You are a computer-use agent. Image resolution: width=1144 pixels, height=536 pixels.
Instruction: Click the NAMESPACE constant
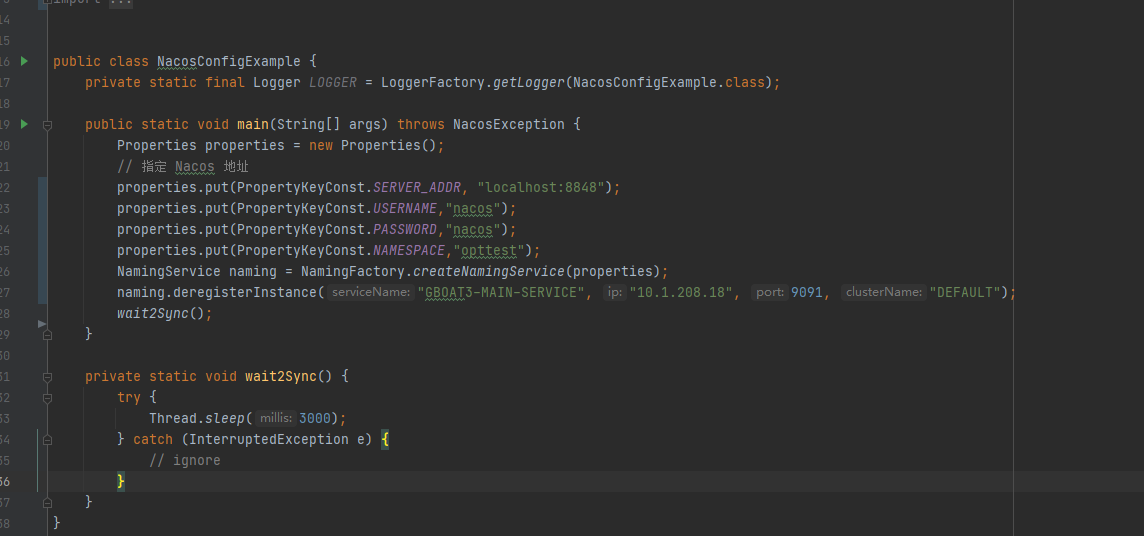(x=409, y=251)
